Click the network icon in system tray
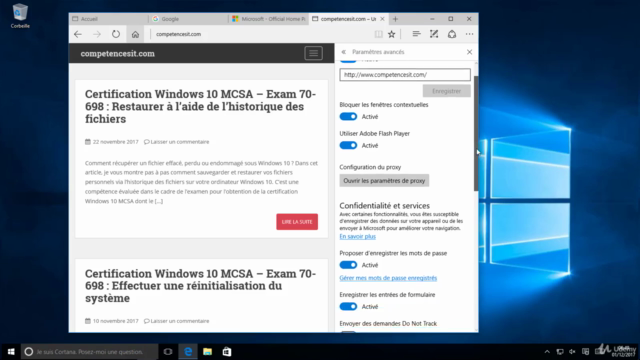Image resolution: width=640 pixels, height=360 pixels. point(560,351)
